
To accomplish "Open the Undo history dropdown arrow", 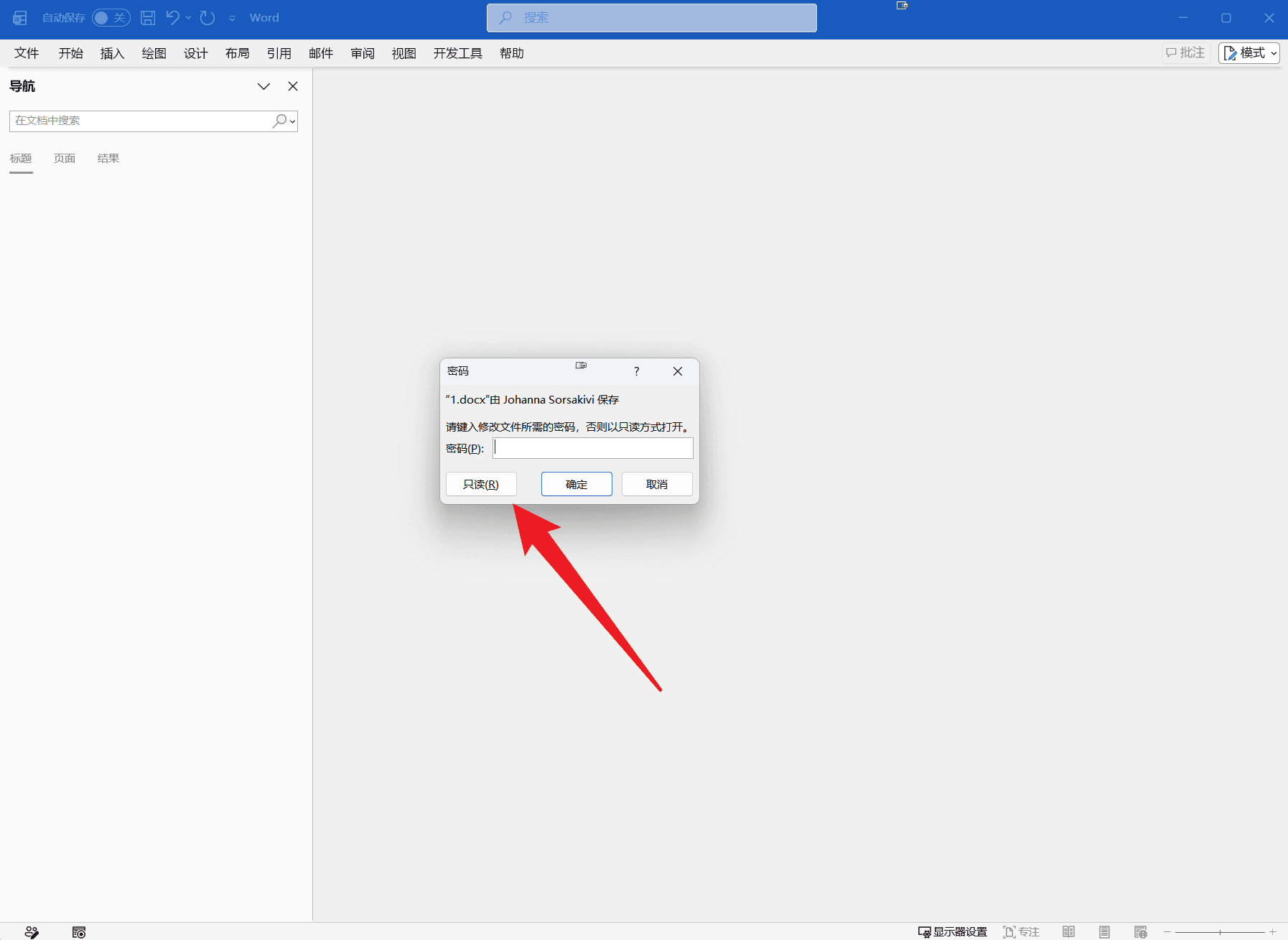I will pyautogui.click(x=188, y=18).
